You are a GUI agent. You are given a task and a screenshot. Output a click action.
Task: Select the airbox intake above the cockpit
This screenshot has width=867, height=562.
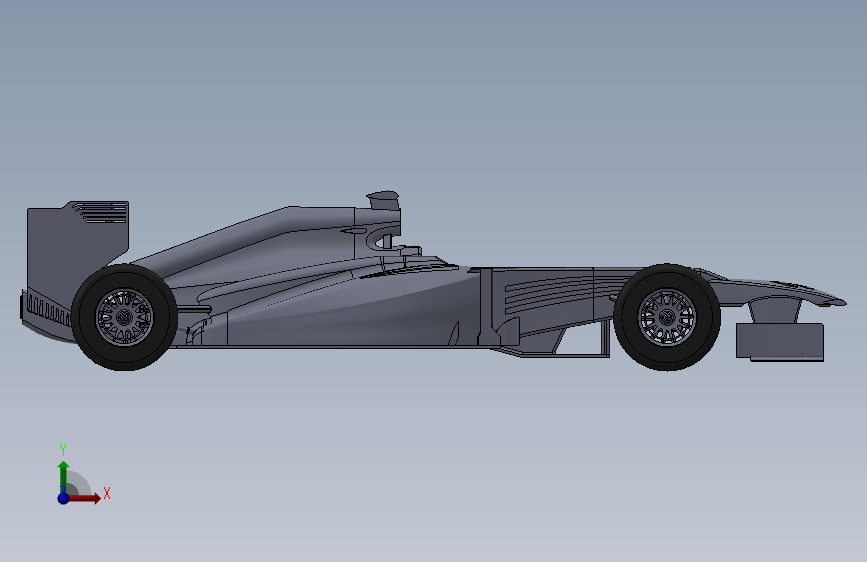click(x=383, y=200)
